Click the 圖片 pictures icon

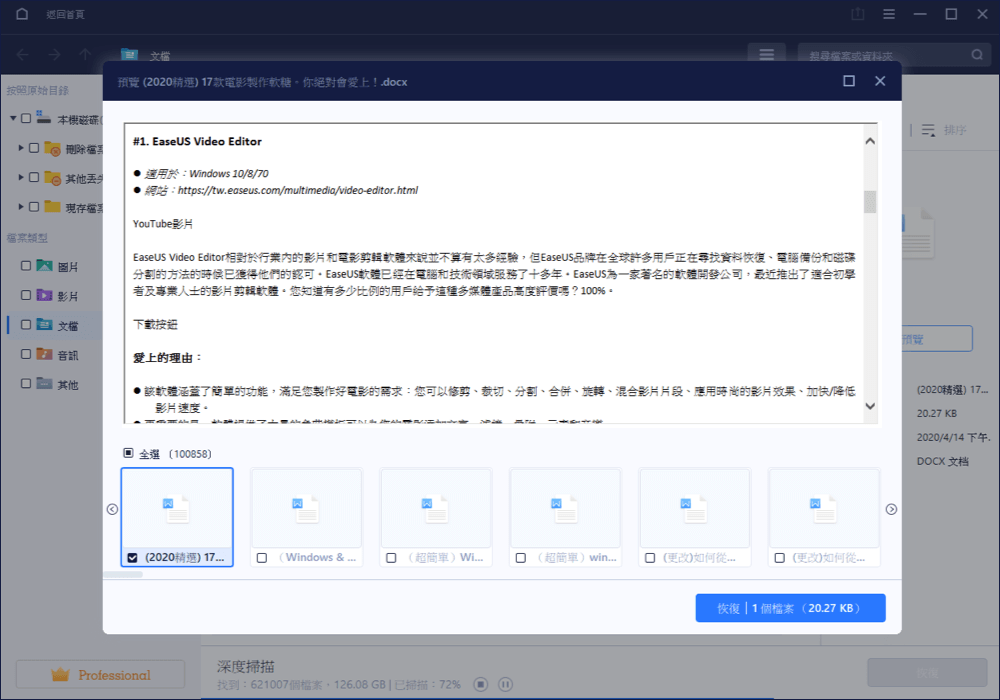pos(45,266)
